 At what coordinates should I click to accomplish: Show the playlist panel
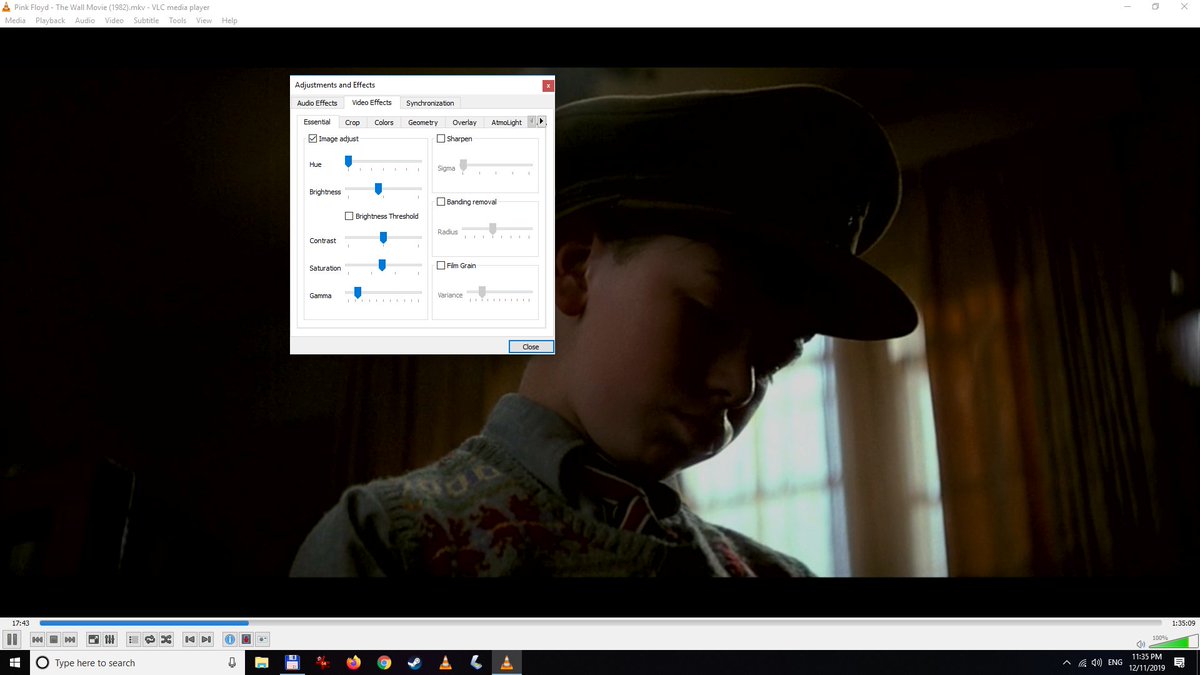134,639
